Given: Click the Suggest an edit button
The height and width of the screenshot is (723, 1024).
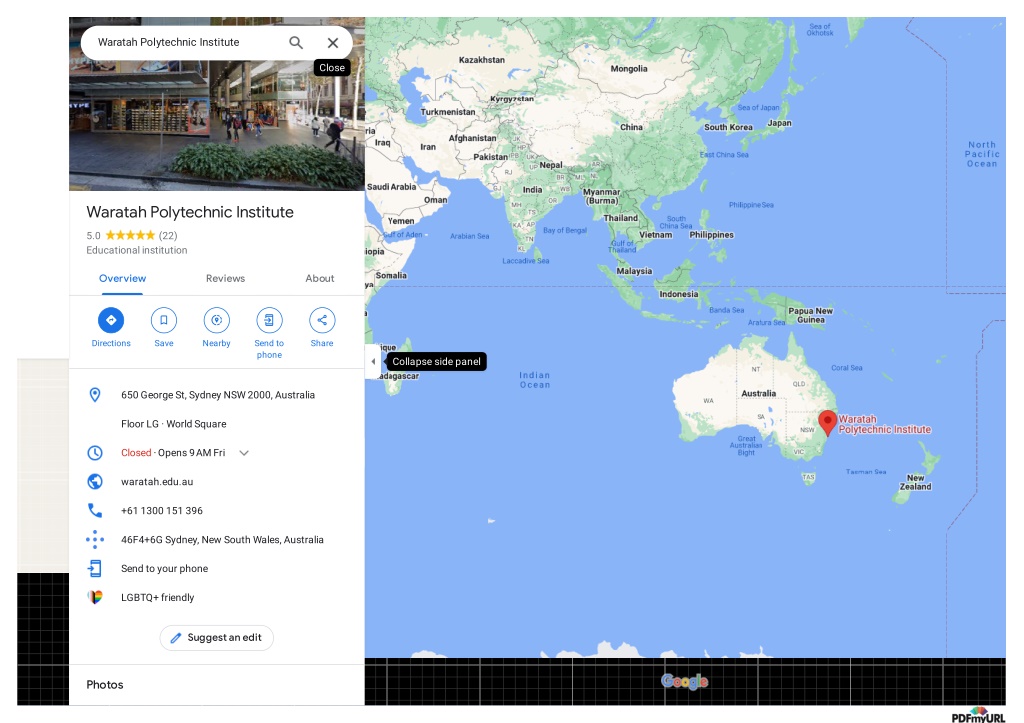Looking at the screenshot, I should [216, 637].
